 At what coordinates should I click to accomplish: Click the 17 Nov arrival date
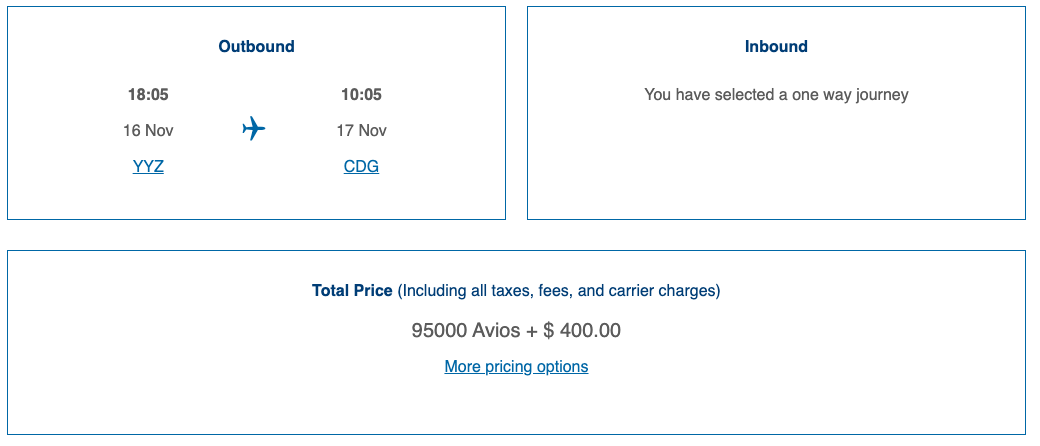click(361, 131)
